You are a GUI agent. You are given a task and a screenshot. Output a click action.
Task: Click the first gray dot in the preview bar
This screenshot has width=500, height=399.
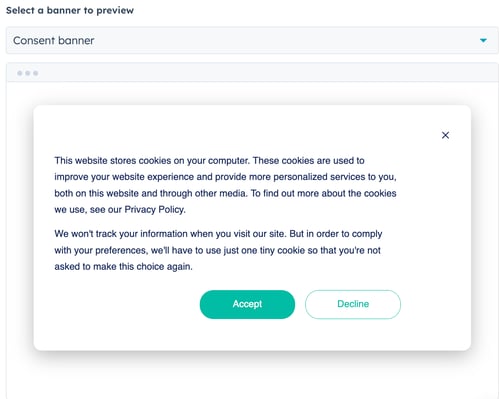pos(20,73)
